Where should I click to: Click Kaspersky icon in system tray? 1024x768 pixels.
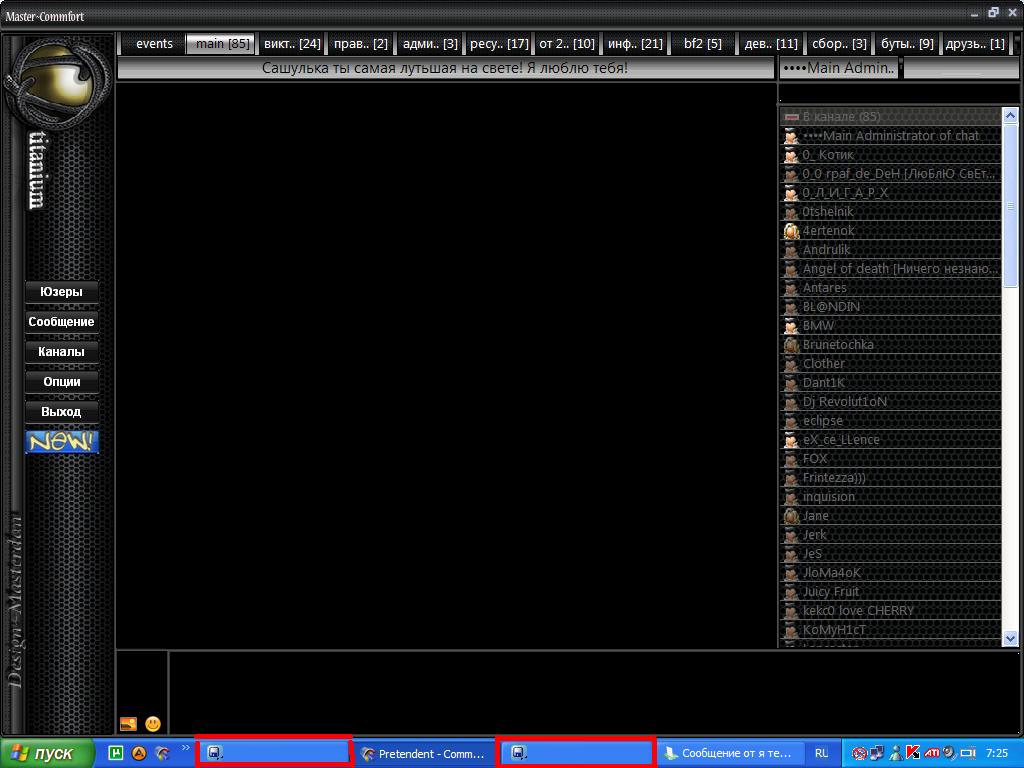pyautogui.click(x=912, y=753)
